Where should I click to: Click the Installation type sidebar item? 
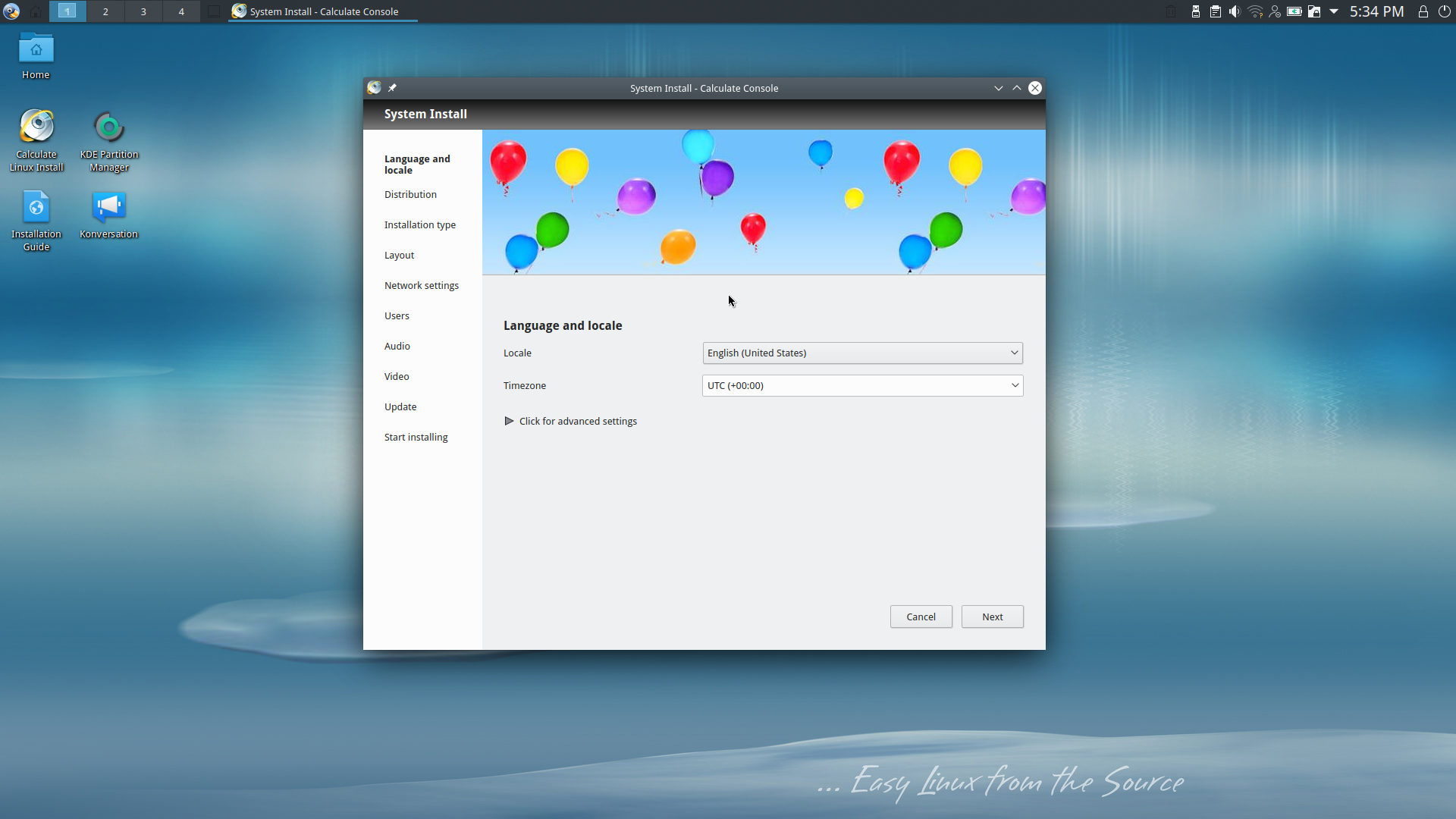pyautogui.click(x=419, y=224)
